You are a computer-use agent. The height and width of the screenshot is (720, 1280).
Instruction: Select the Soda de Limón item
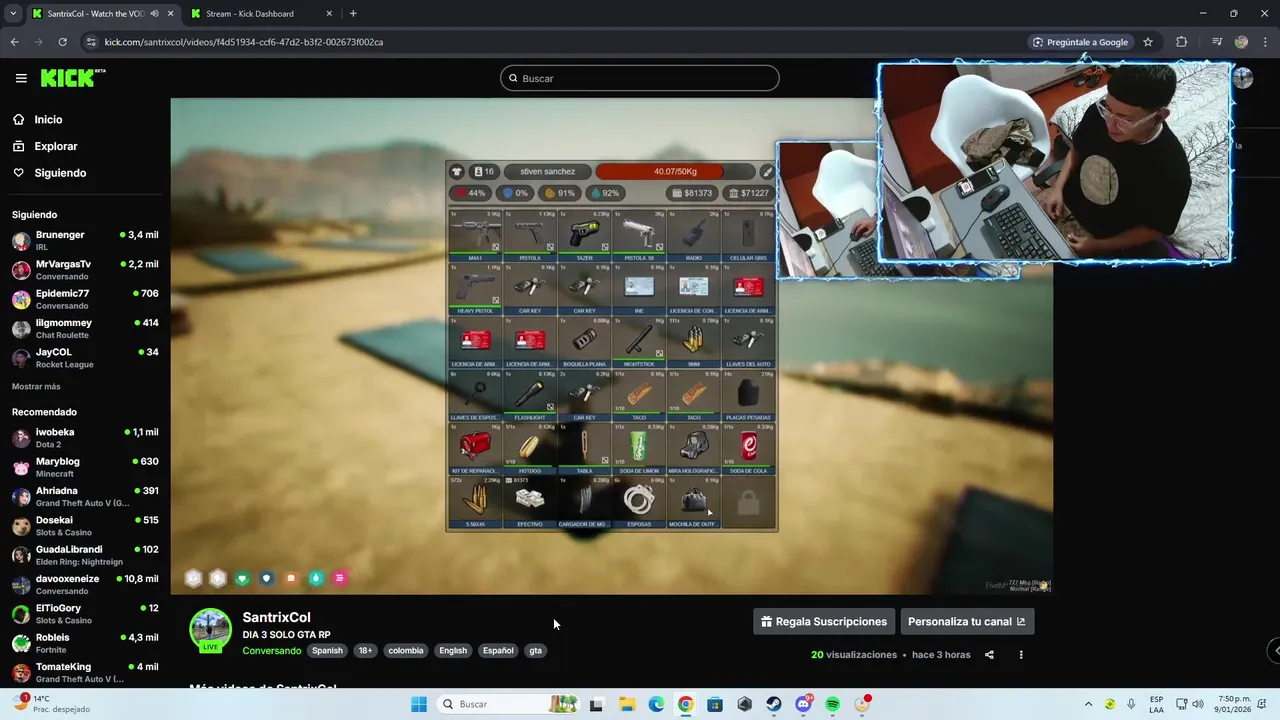[639, 449]
